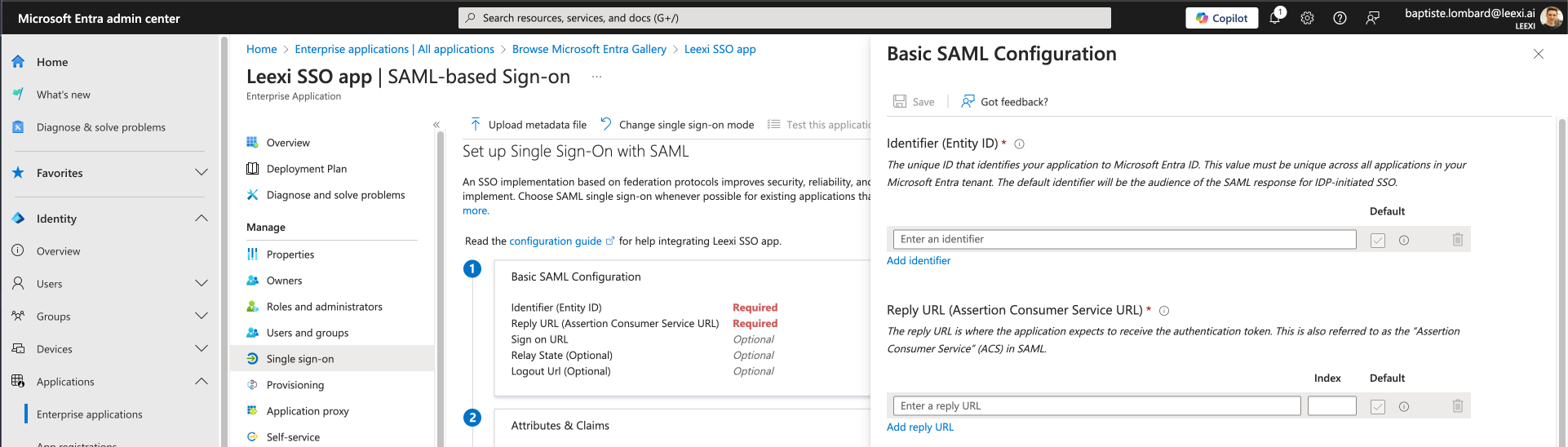Viewport: 1568px width, 447px height.
Task: Collapse the resource menu with double chevron
Action: pyautogui.click(x=436, y=125)
